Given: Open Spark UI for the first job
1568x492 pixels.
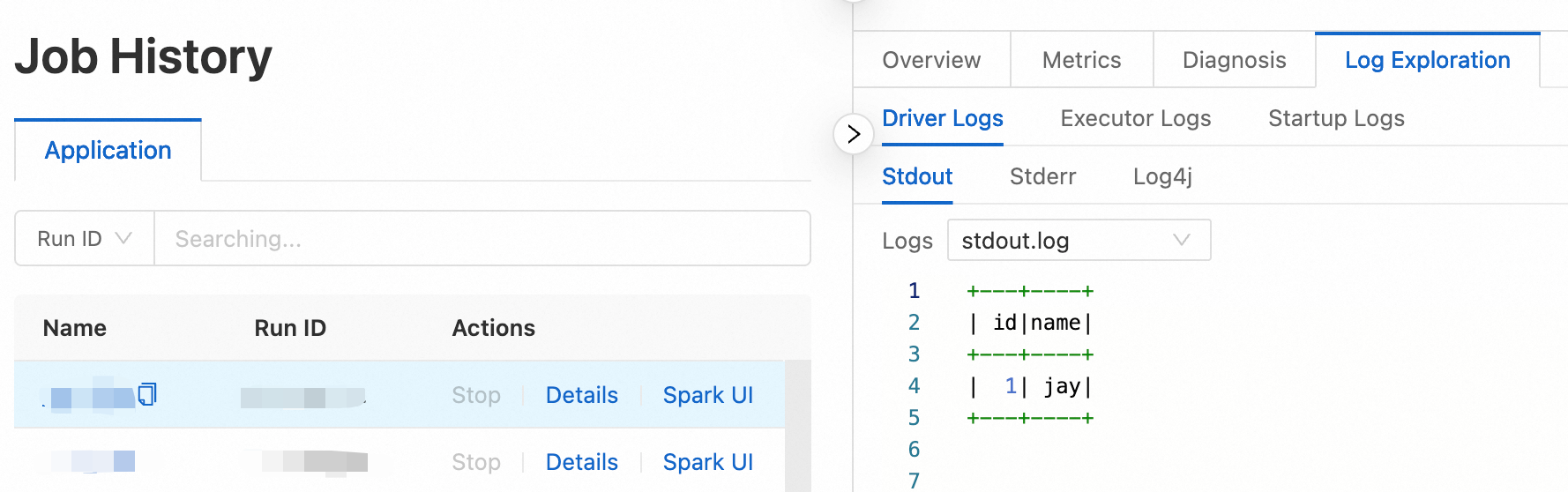Looking at the screenshot, I should [707, 395].
